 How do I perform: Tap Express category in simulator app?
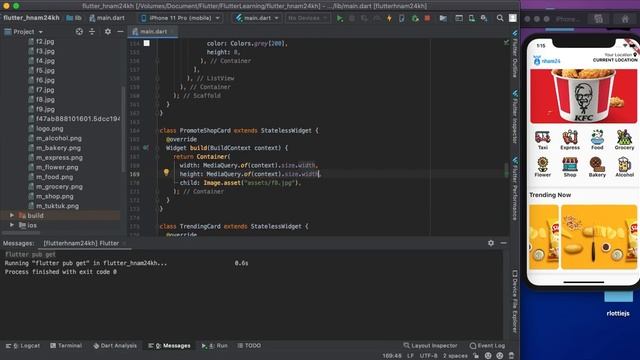click(x=570, y=140)
